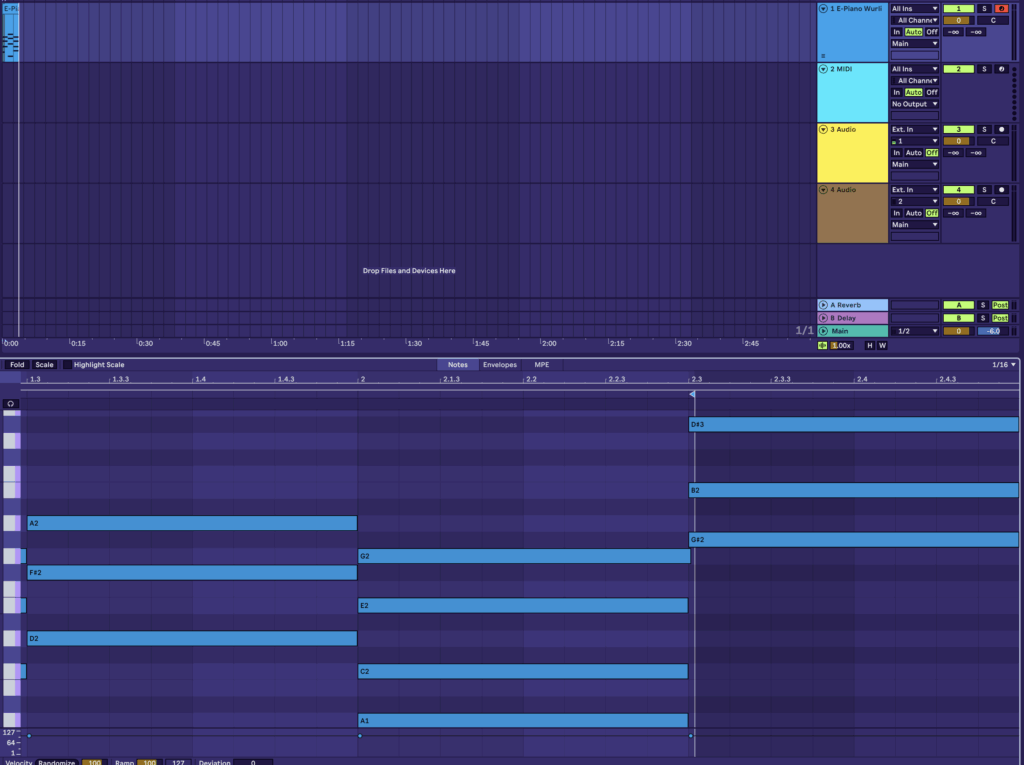Screen dimensions: 1024x765
Task: Toggle Post button on B Delay
Action: point(1000,318)
